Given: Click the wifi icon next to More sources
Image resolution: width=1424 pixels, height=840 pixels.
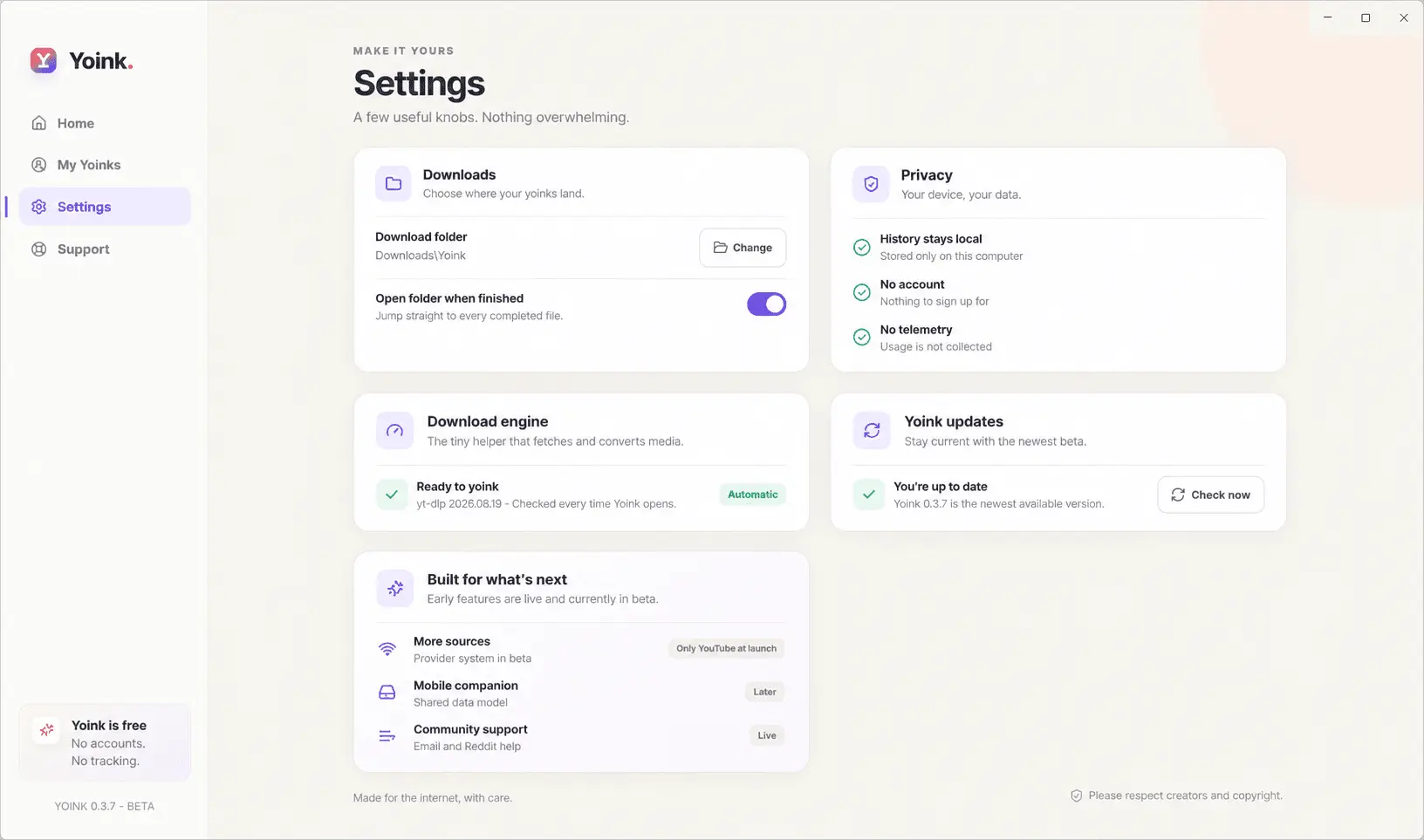Looking at the screenshot, I should [387, 649].
